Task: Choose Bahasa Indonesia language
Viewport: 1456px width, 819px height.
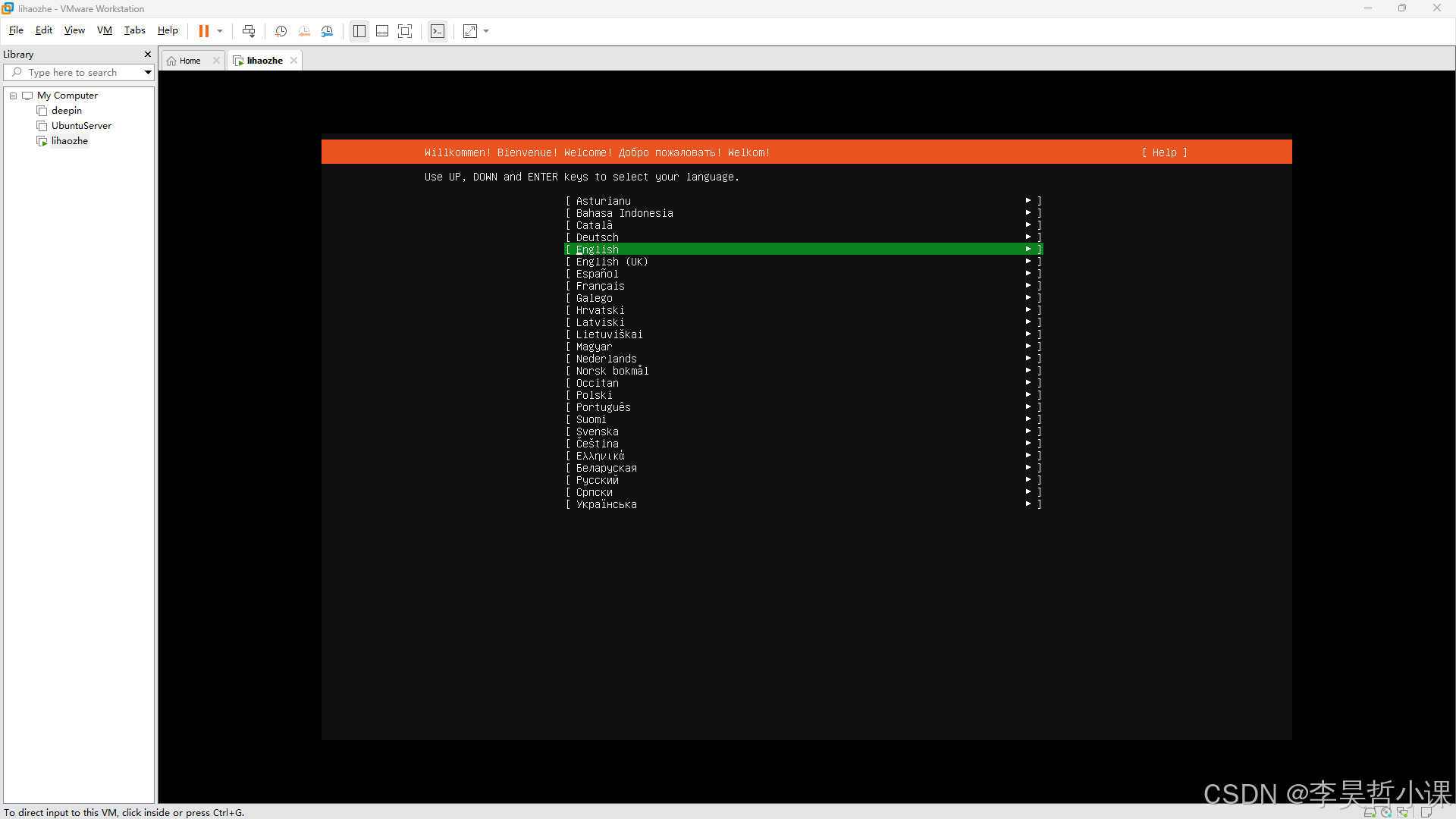Action: pyautogui.click(x=804, y=213)
